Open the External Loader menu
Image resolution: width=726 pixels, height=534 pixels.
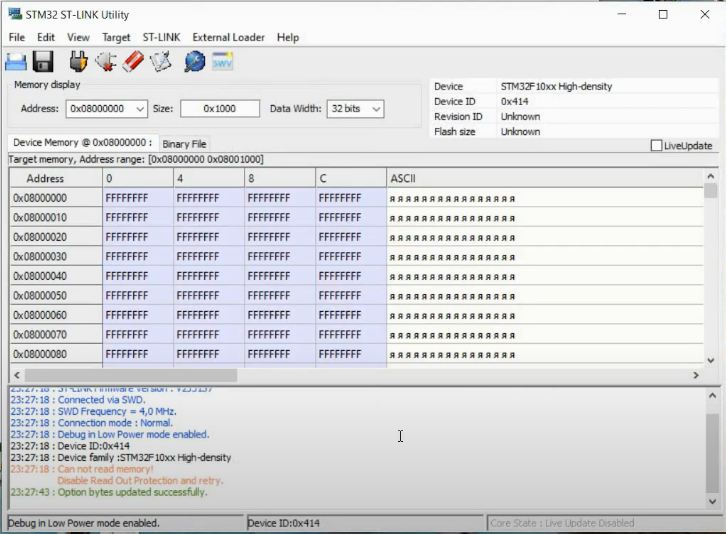(228, 37)
